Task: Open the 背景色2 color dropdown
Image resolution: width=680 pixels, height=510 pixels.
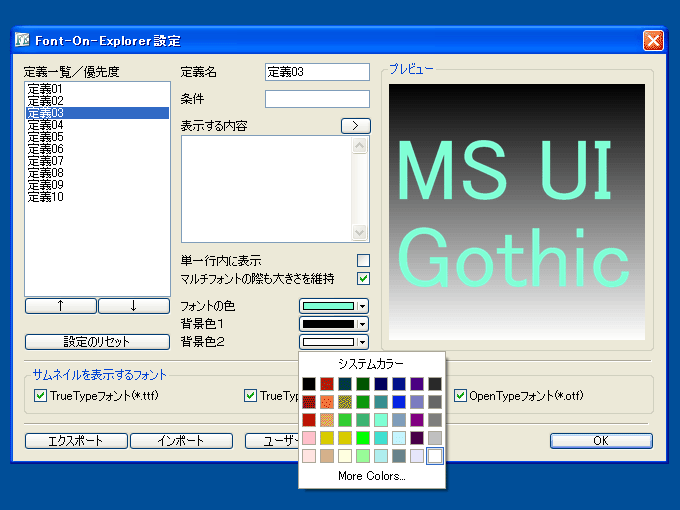Action: pyautogui.click(x=334, y=342)
